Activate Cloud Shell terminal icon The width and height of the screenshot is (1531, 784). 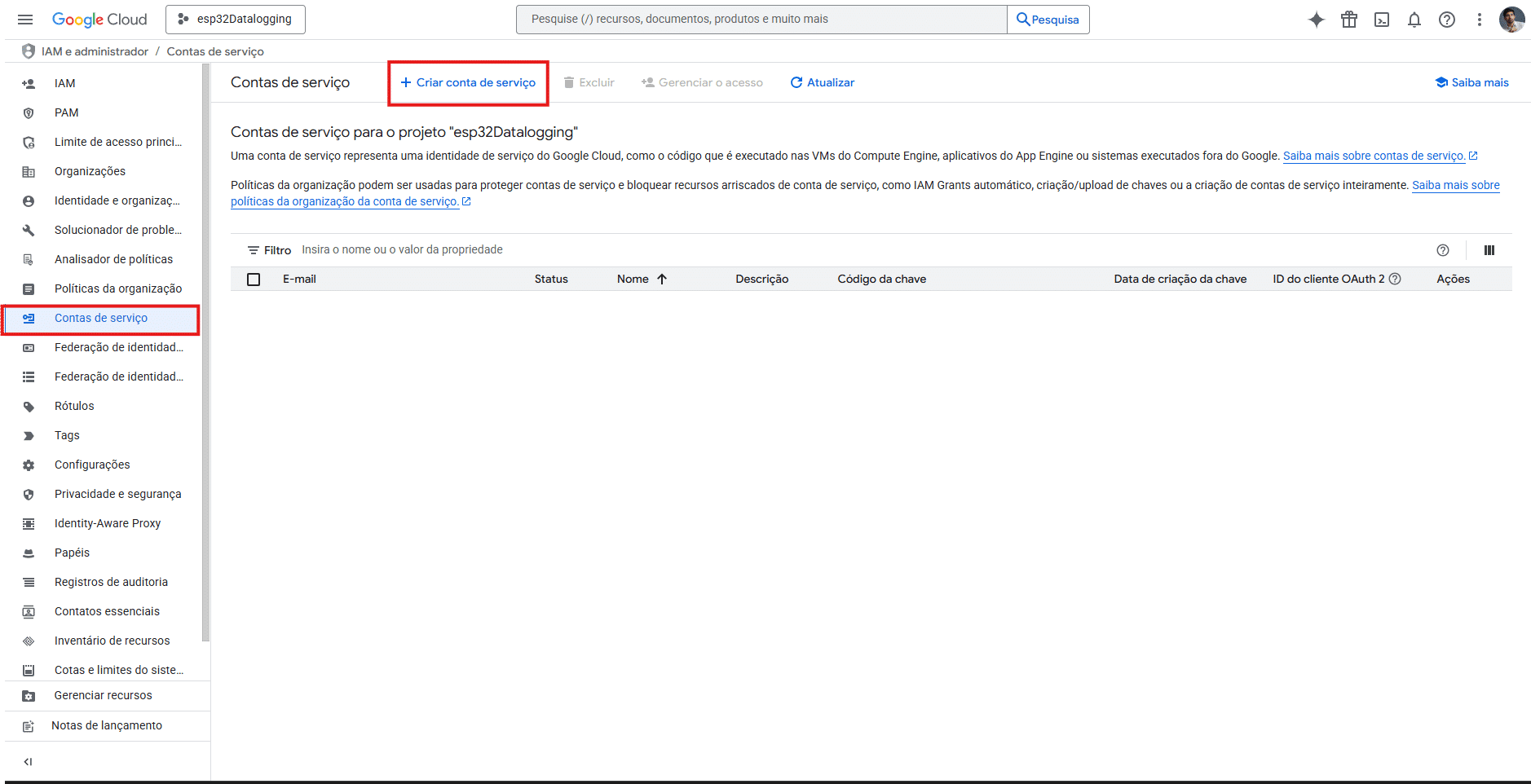[x=1381, y=20]
